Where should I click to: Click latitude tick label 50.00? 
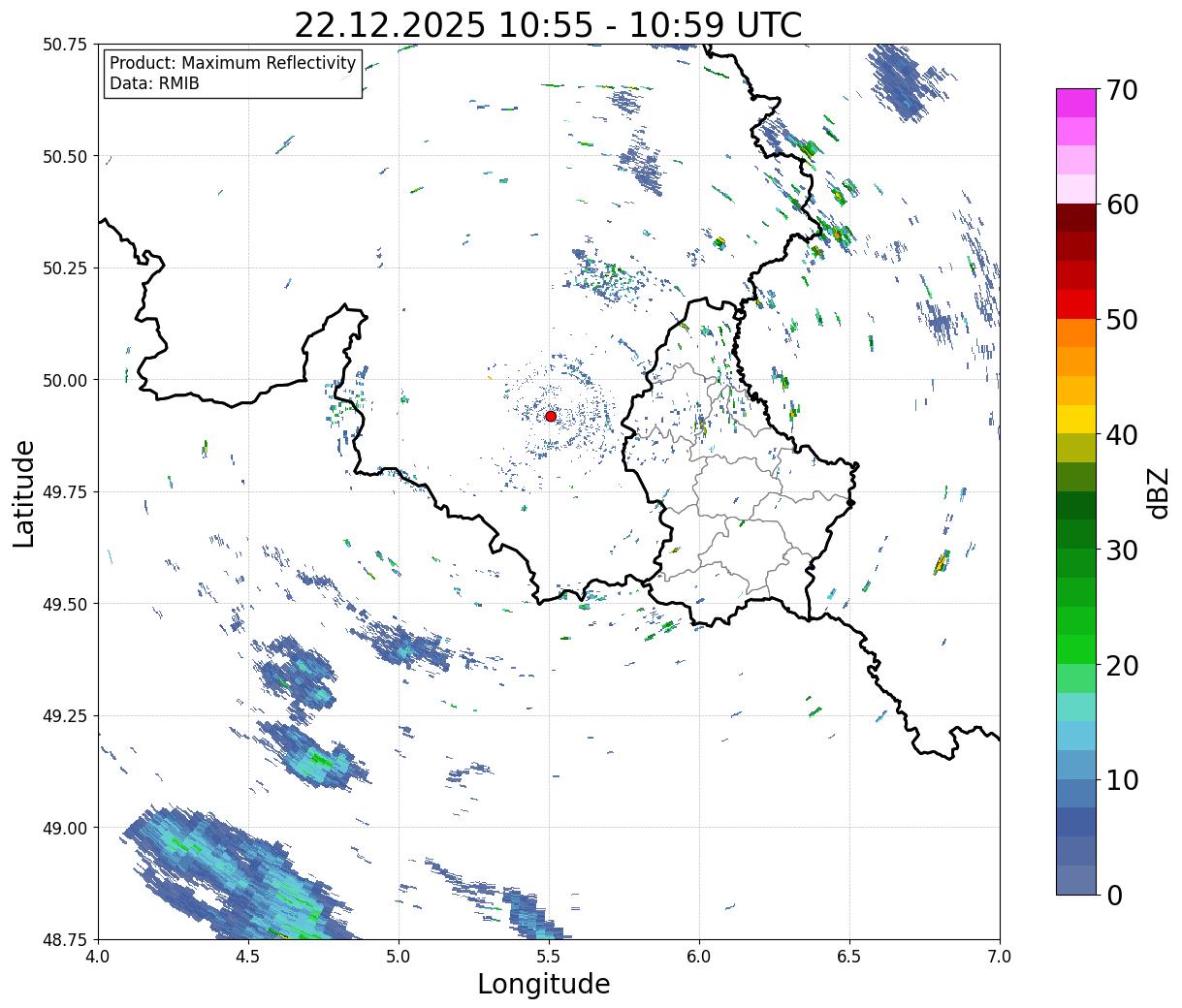tap(65, 380)
